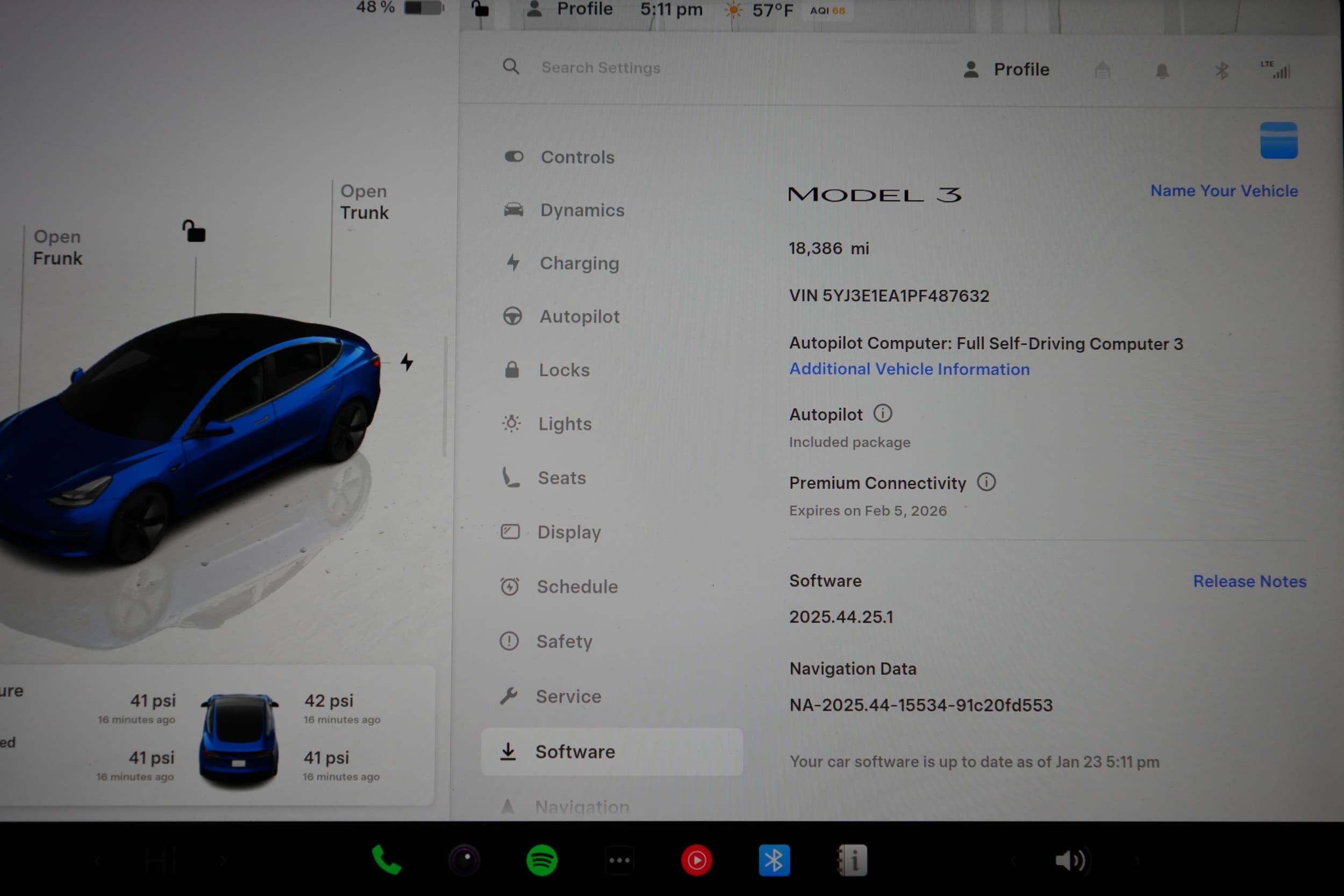Tap the lock icon above the vehicle
Screen dimensions: 1344x896
coord(195,231)
